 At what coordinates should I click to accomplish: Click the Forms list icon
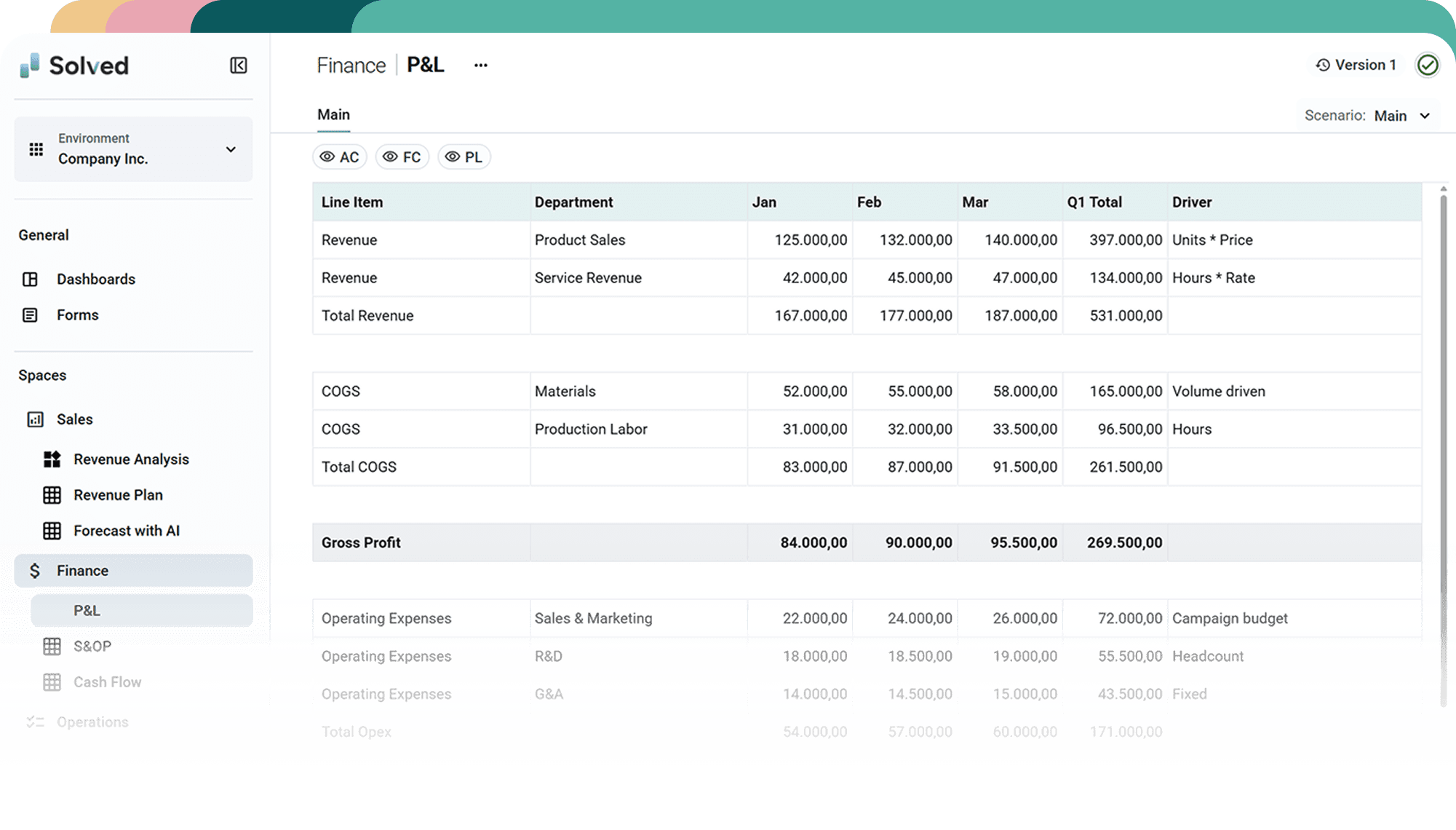point(30,315)
